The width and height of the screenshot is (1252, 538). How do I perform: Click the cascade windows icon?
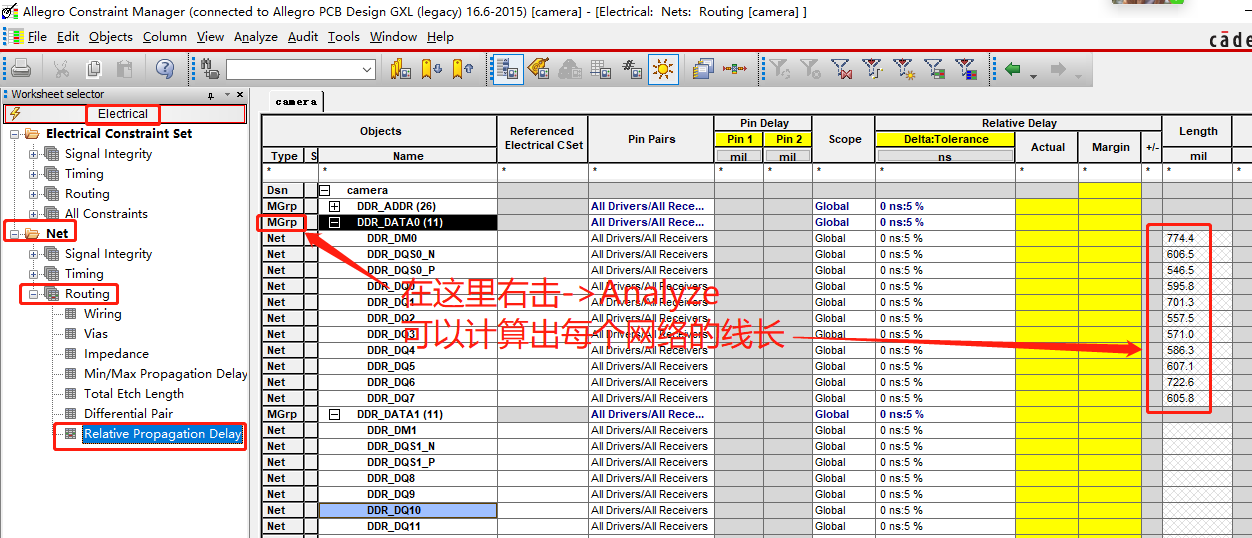(703, 69)
